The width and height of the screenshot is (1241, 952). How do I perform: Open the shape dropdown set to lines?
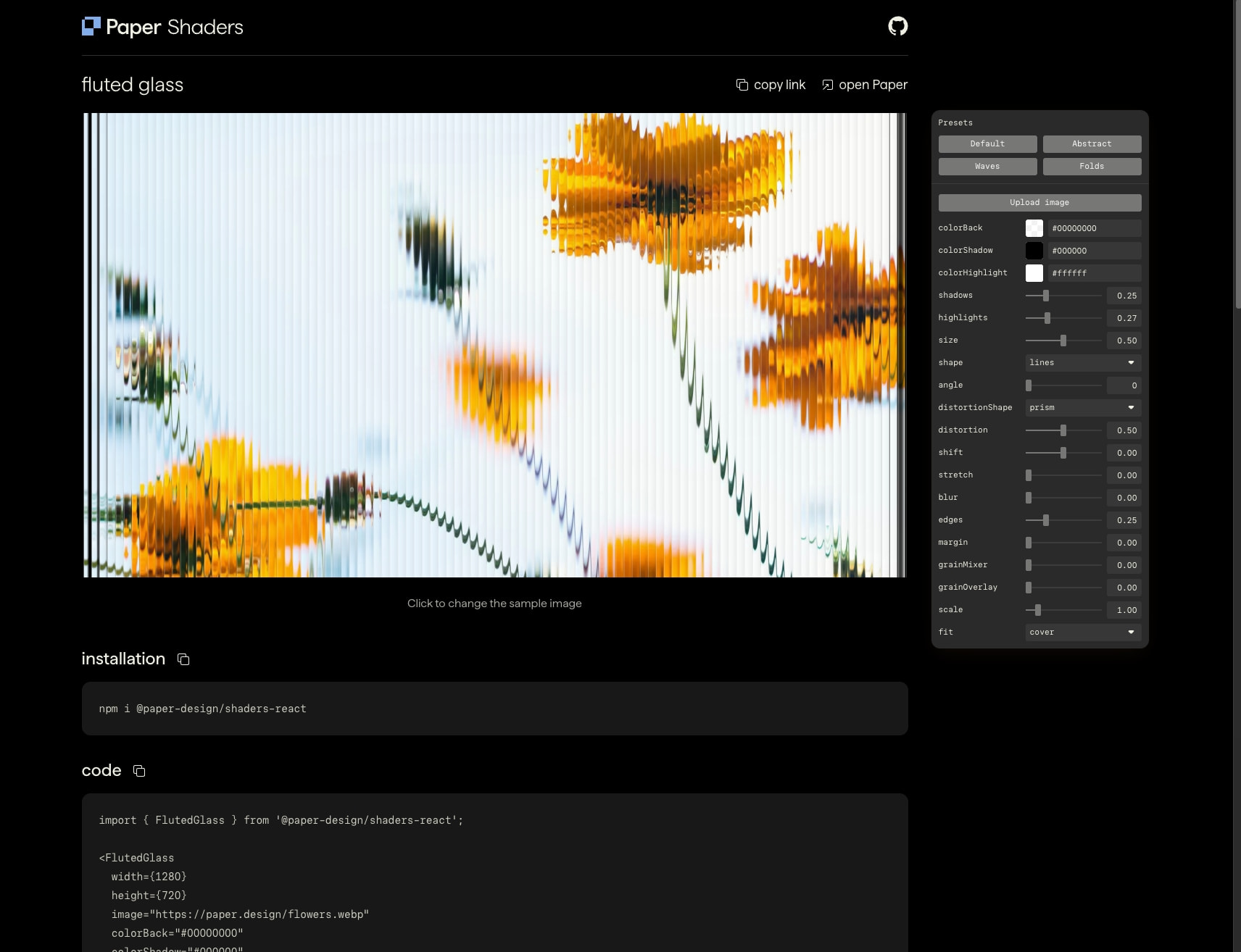pos(1083,363)
